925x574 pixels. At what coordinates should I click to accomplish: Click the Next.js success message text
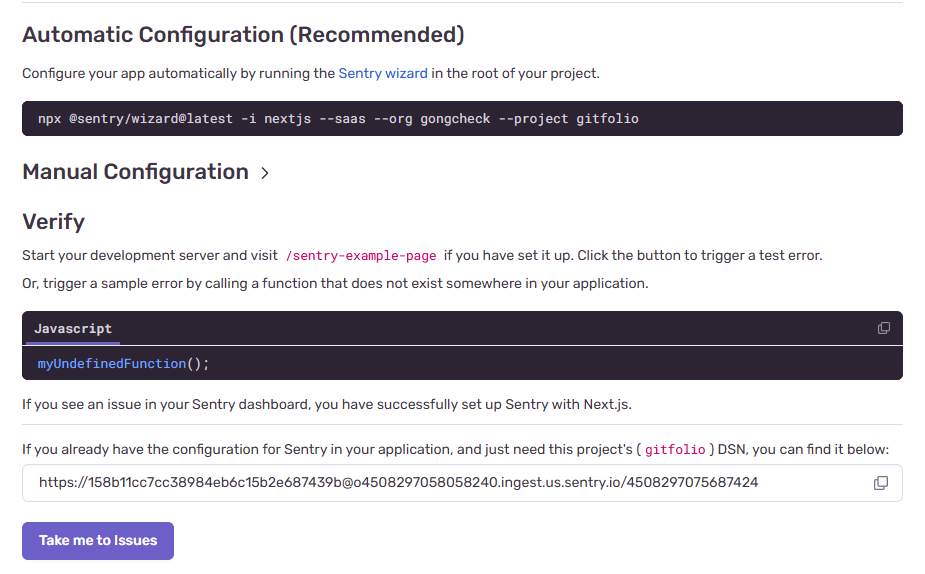tap(327, 405)
